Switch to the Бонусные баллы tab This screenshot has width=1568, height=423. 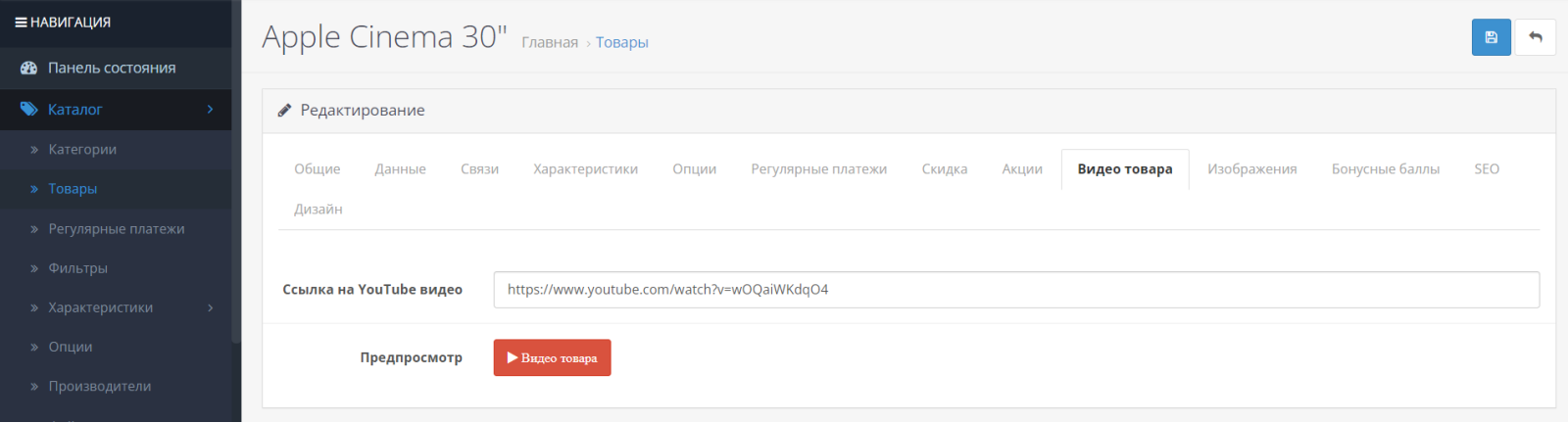pyautogui.click(x=1385, y=169)
